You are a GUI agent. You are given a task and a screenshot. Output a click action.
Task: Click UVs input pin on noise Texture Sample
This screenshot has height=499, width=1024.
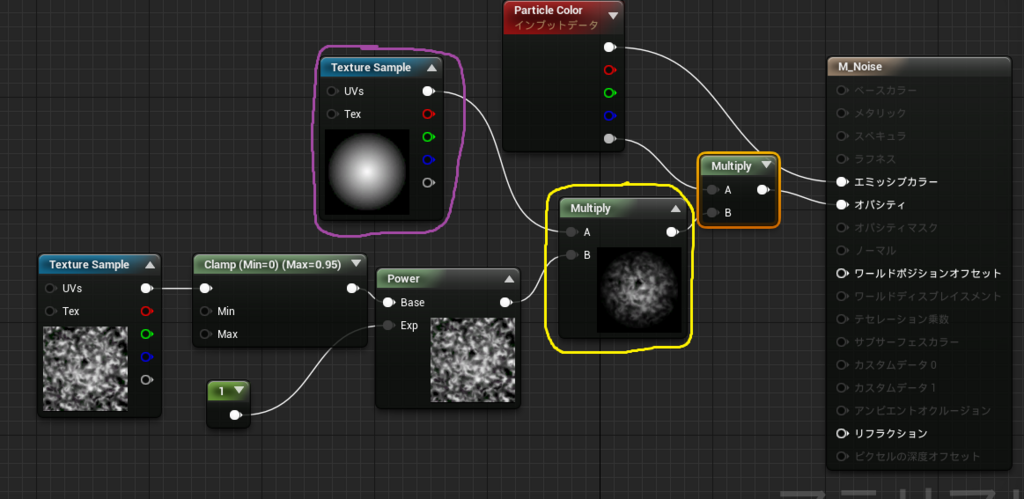50,288
